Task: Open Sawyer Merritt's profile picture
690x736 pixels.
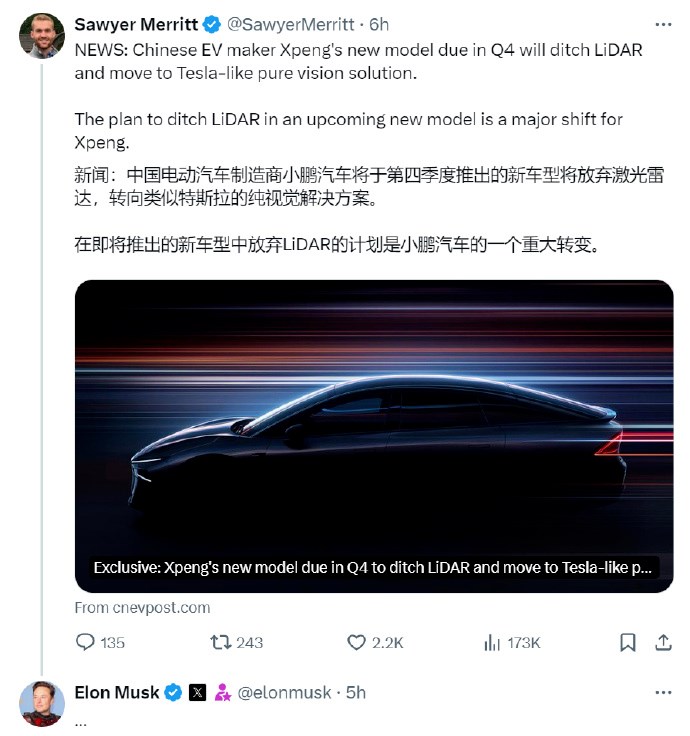Action: (x=42, y=36)
